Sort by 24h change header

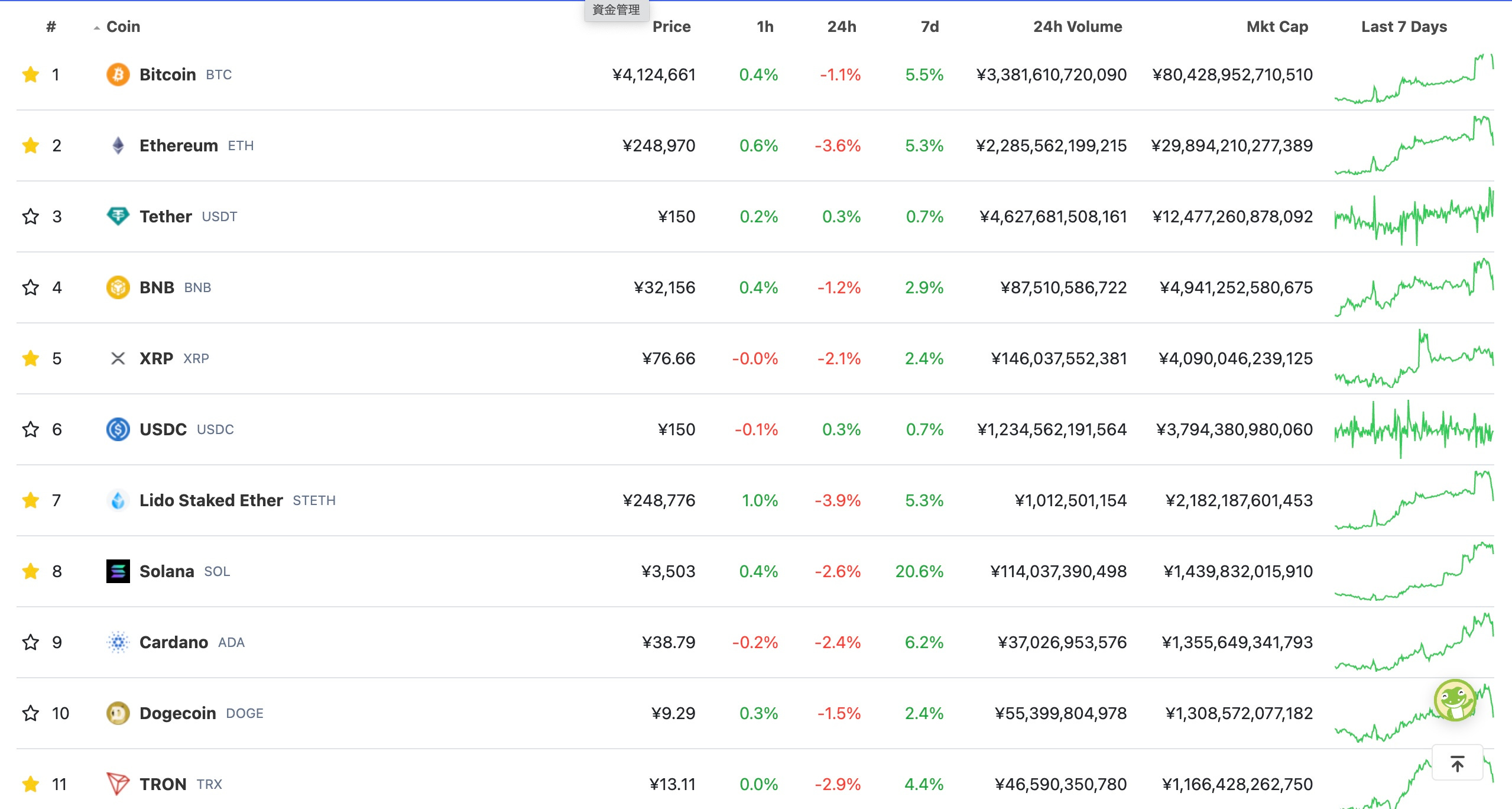tap(842, 27)
